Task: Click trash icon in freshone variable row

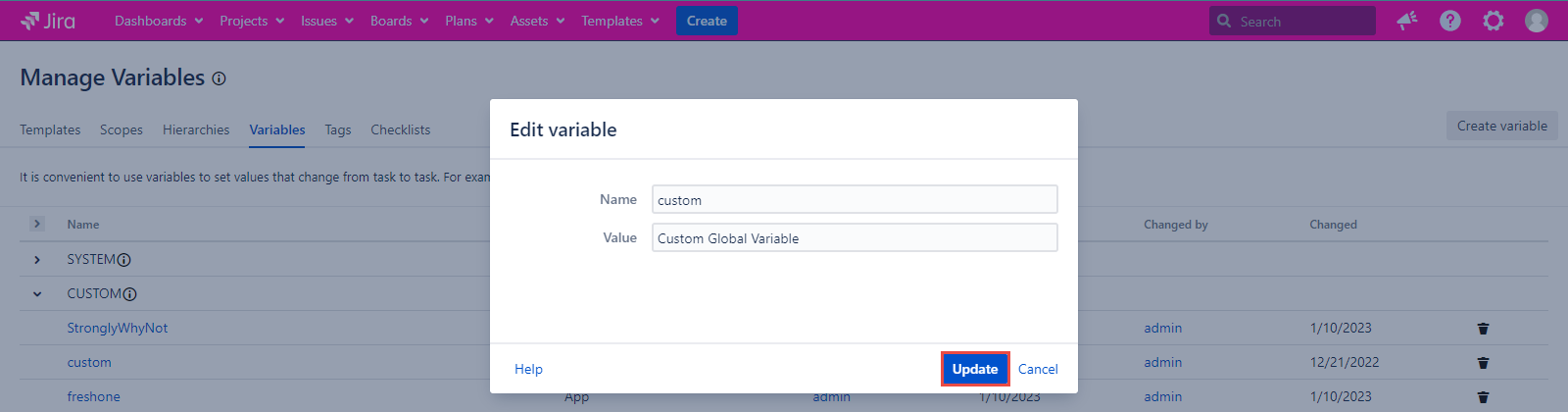Action: click(1483, 397)
